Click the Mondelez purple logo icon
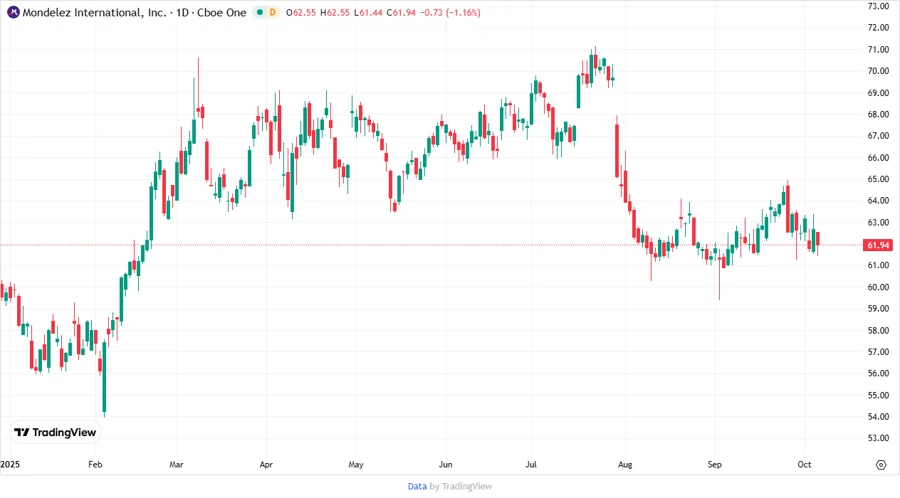Viewport: 900px width, 498px height. pyautogui.click(x=13, y=12)
